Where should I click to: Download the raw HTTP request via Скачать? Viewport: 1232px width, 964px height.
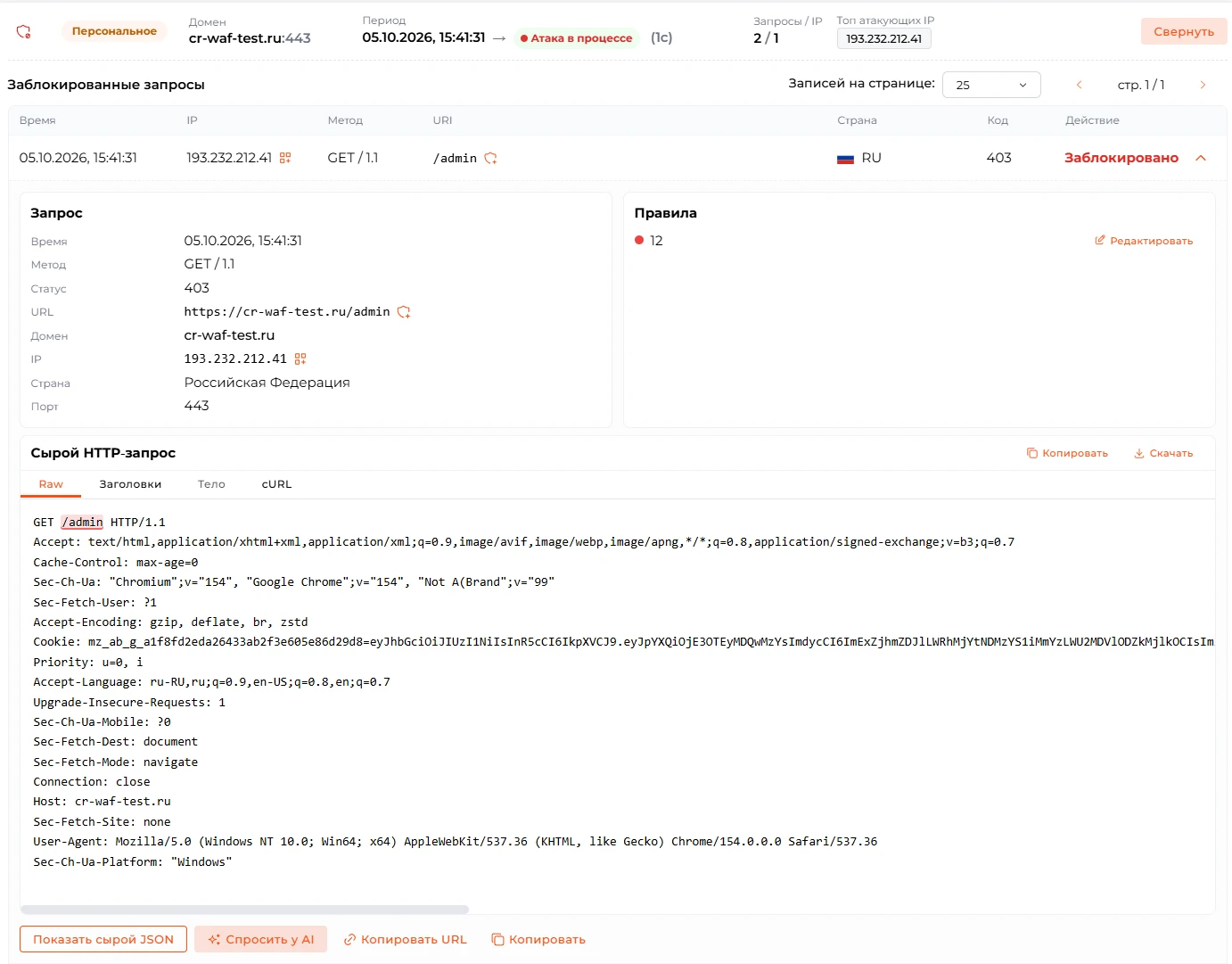[1163, 453]
